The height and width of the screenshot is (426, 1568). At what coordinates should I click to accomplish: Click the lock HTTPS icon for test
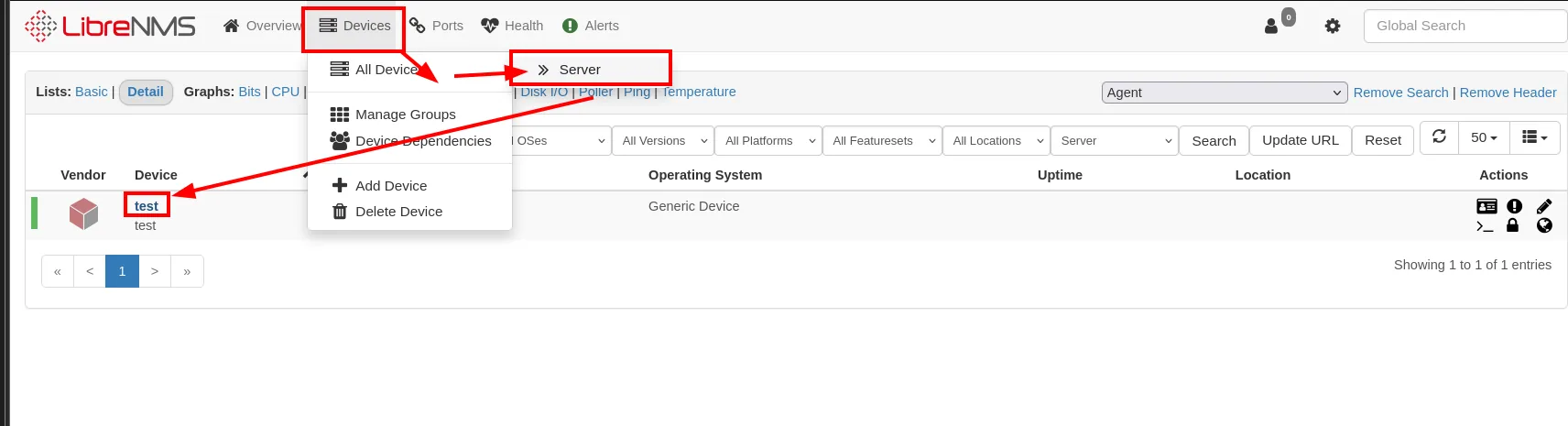click(1513, 225)
